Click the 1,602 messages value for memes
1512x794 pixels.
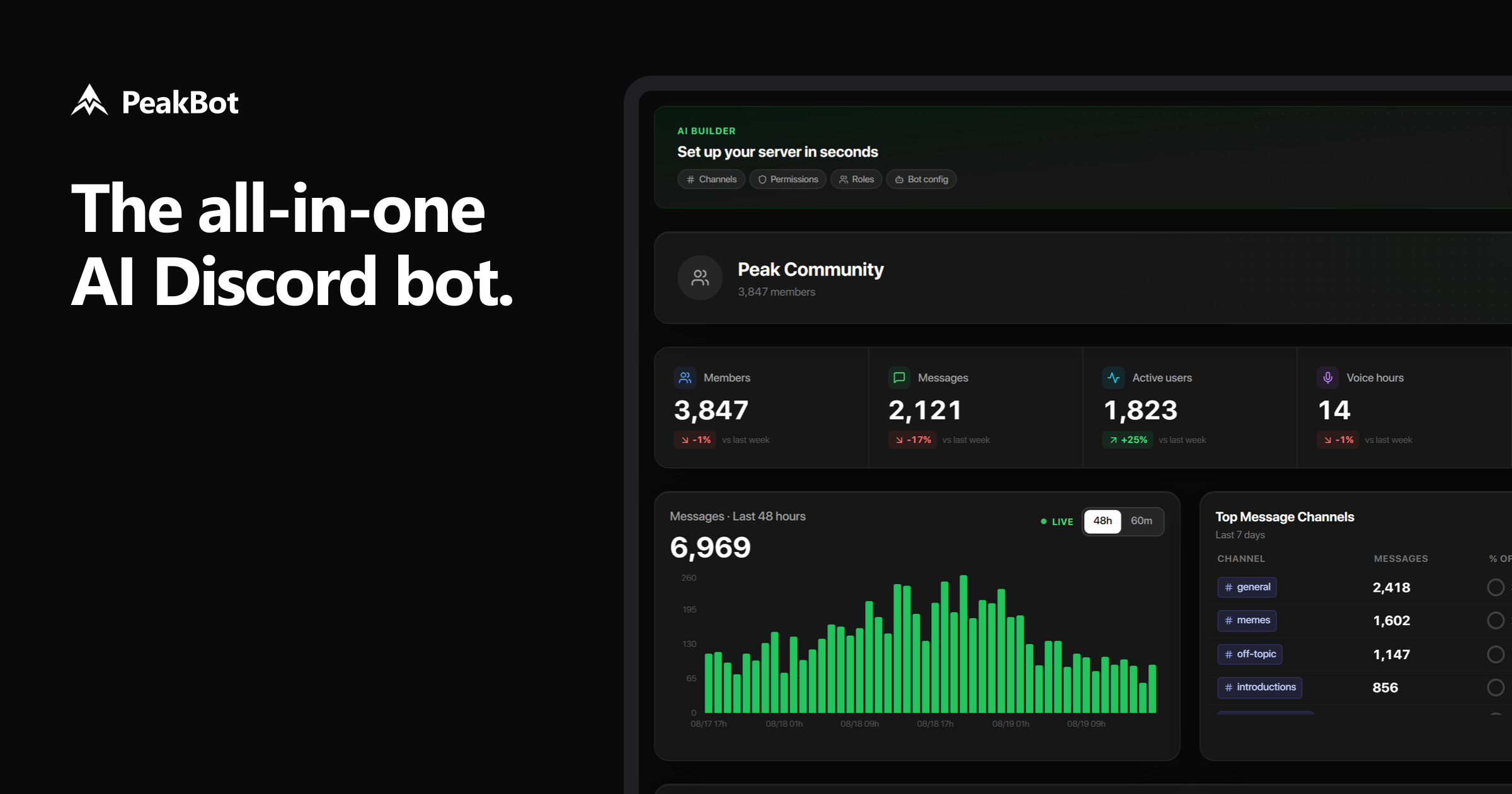pyautogui.click(x=1391, y=621)
